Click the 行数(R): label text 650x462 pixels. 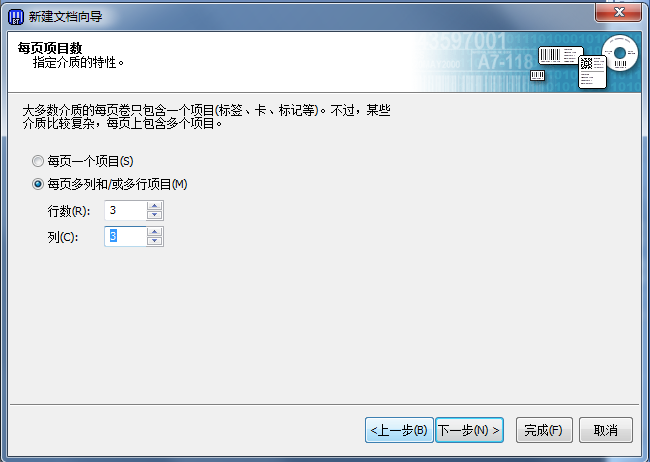pyautogui.click(x=69, y=211)
